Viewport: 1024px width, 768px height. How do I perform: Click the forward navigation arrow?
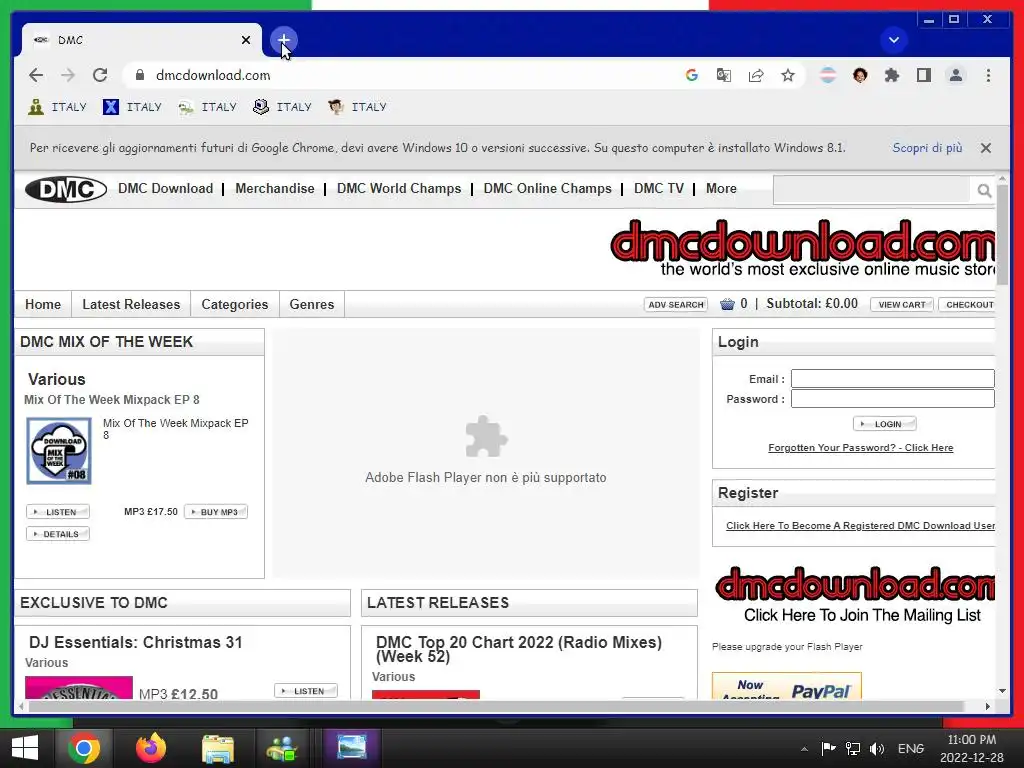point(68,75)
